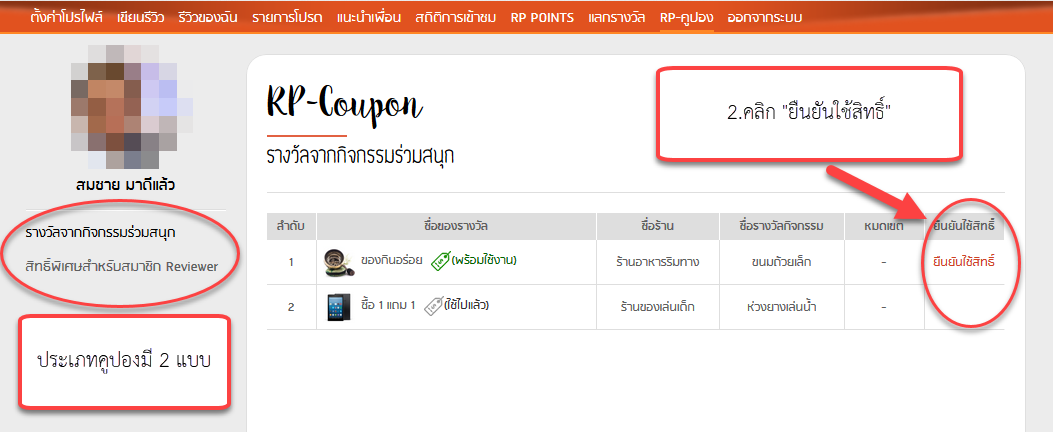
Task: Click the tablet thumbnail of ซื้อ 1 แถม 1
Action: [x=338, y=307]
